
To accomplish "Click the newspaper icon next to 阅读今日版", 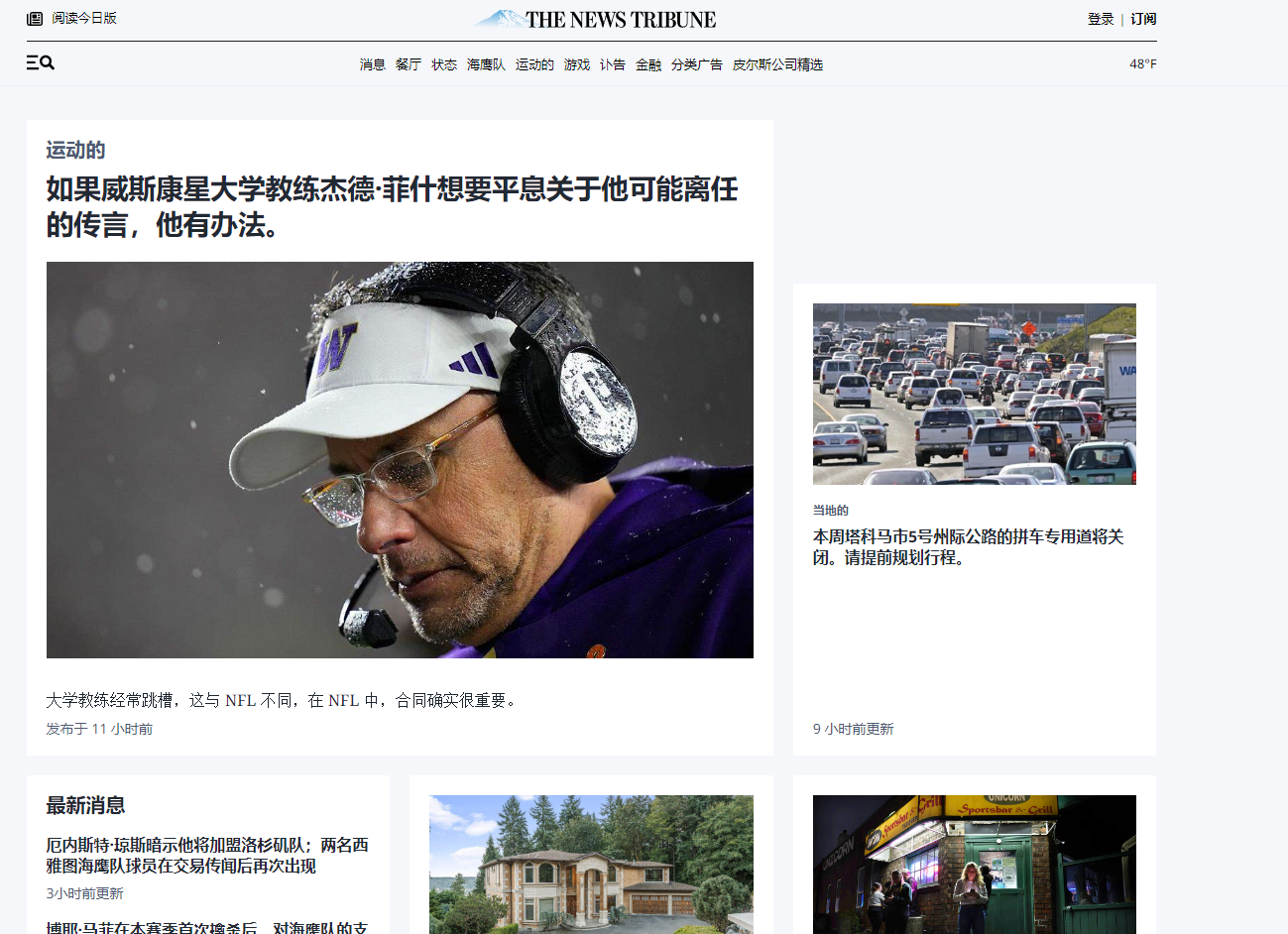I will coord(33,17).
